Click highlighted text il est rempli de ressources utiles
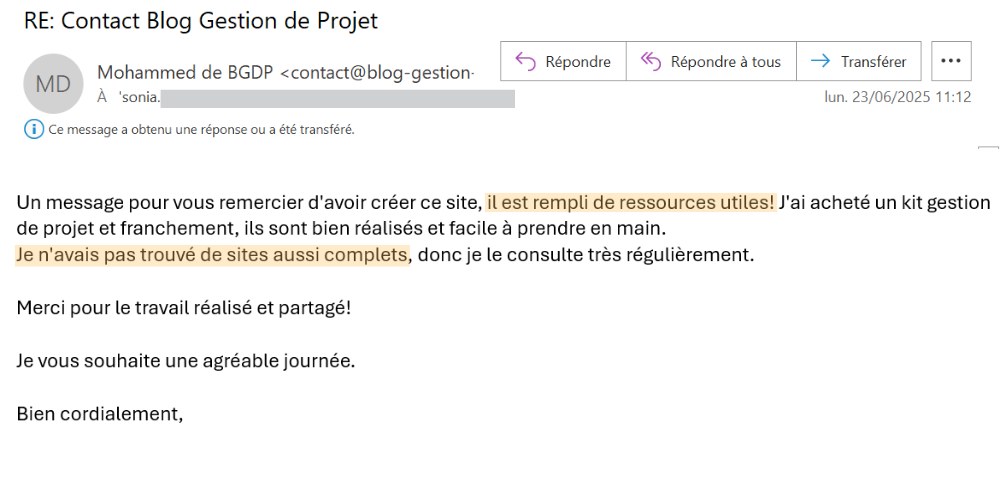Viewport: 1000px width, 500px height. click(x=630, y=203)
